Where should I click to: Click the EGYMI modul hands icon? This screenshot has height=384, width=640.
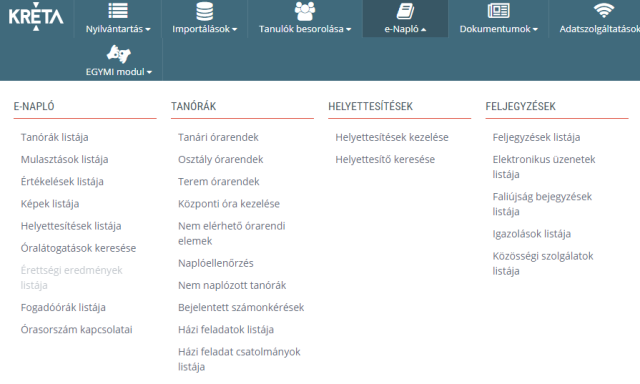pyautogui.click(x=118, y=54)
